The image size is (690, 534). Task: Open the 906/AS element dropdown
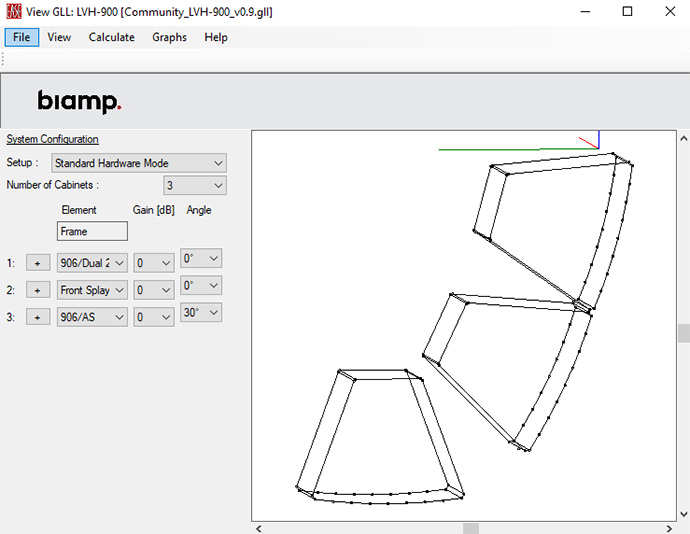click(x=92, y=317)
